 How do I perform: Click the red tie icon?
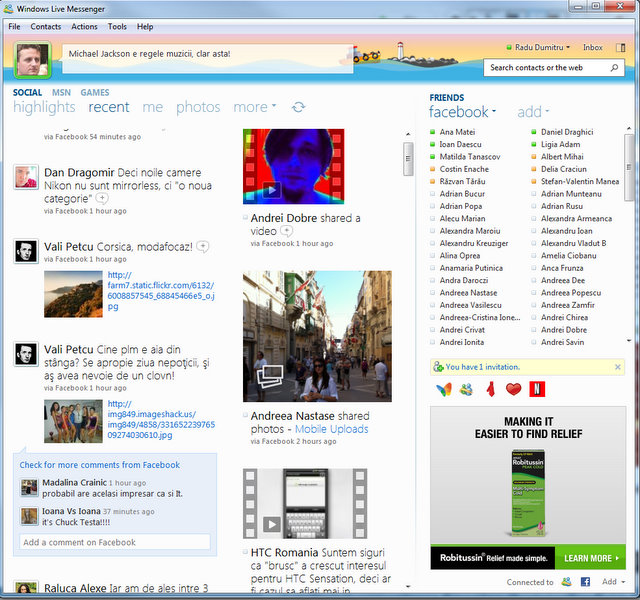point(491,389)
